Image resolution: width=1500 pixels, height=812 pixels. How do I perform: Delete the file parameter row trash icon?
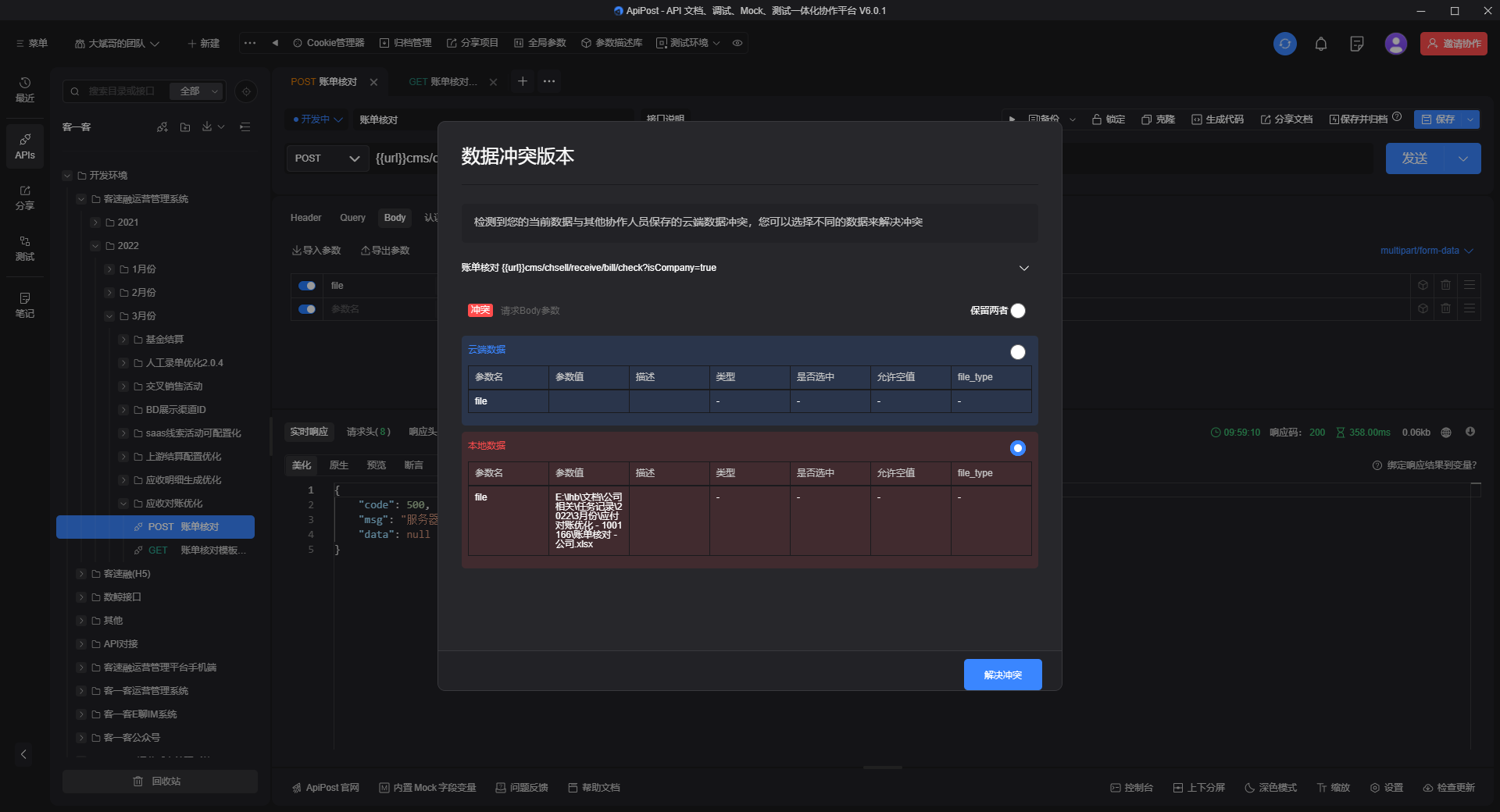coord(1446,285)
